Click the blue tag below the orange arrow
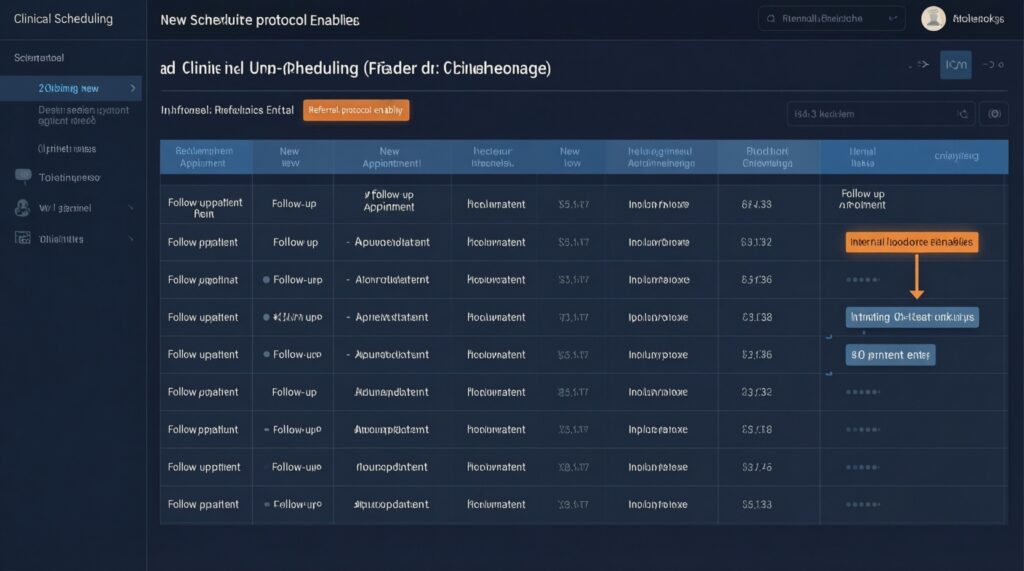The image size is (1024, 571). [x=911, y=317]
